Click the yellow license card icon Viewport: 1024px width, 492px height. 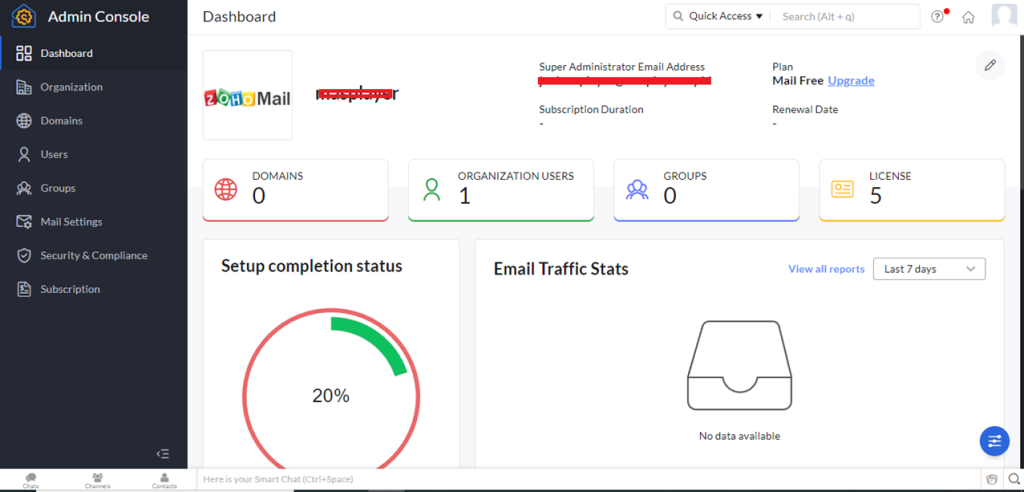tap(842, 189)
